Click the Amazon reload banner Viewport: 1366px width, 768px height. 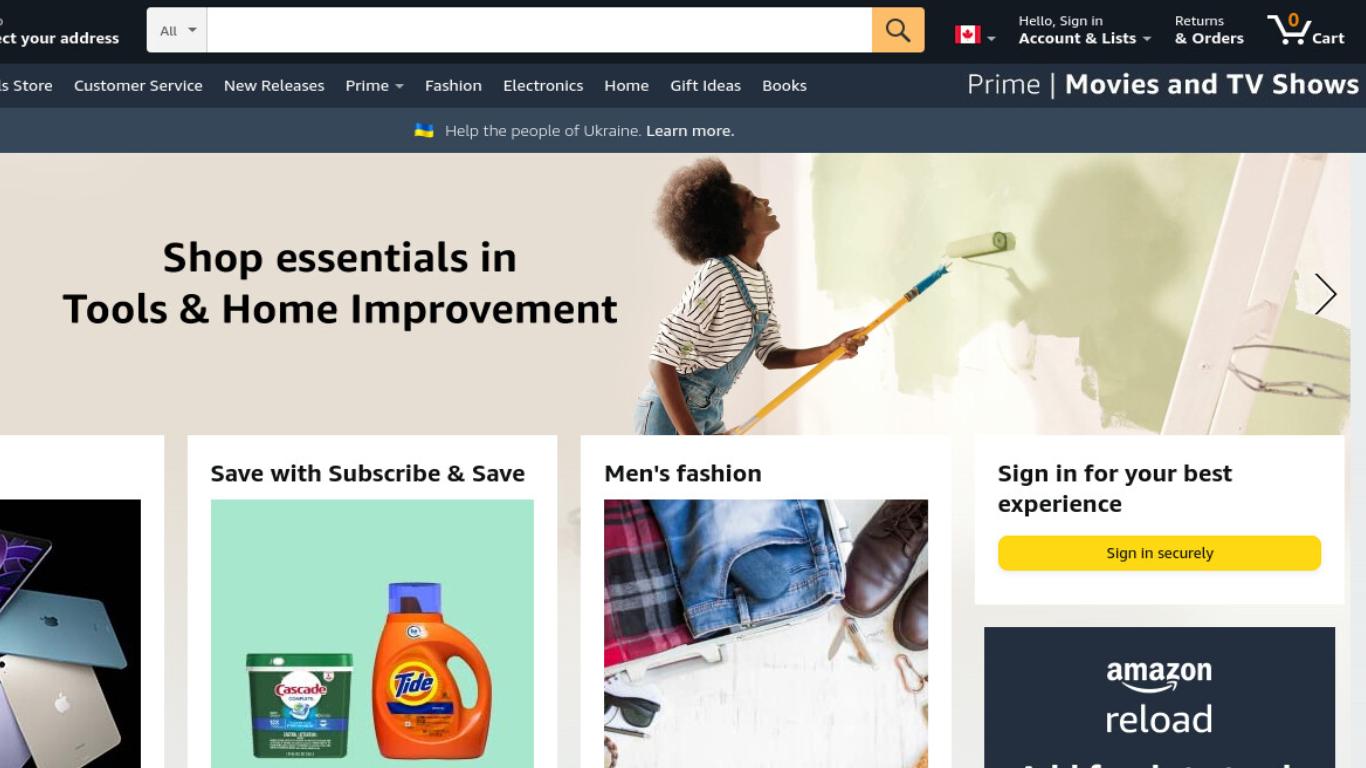coord(1159,697)
